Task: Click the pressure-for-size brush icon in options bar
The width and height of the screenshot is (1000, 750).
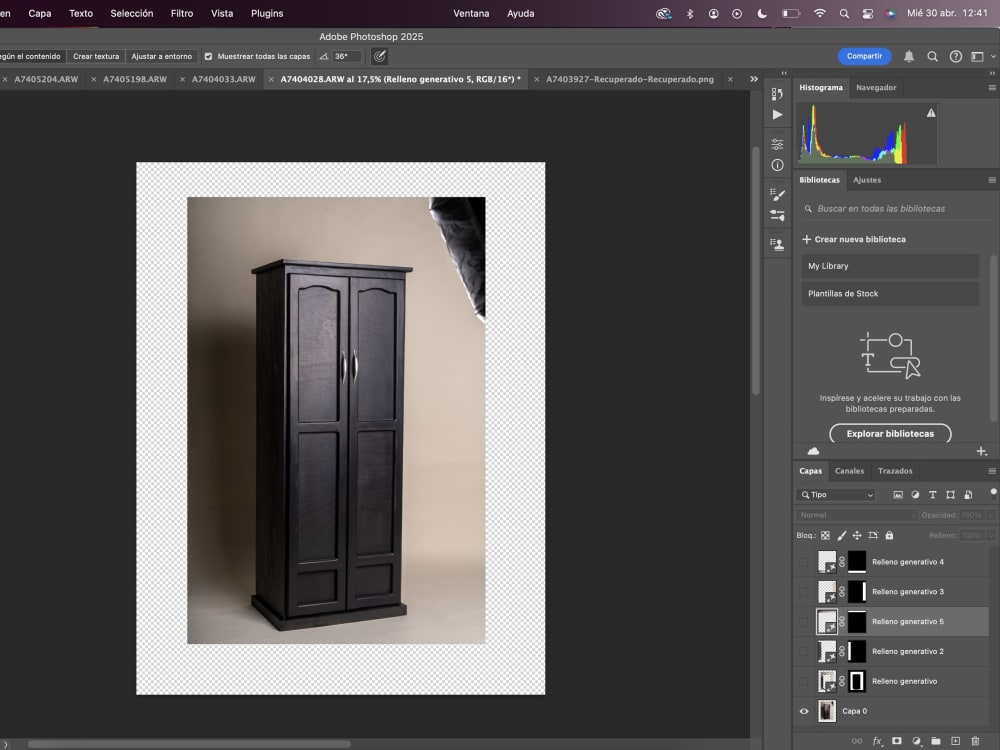Action: 379,56
